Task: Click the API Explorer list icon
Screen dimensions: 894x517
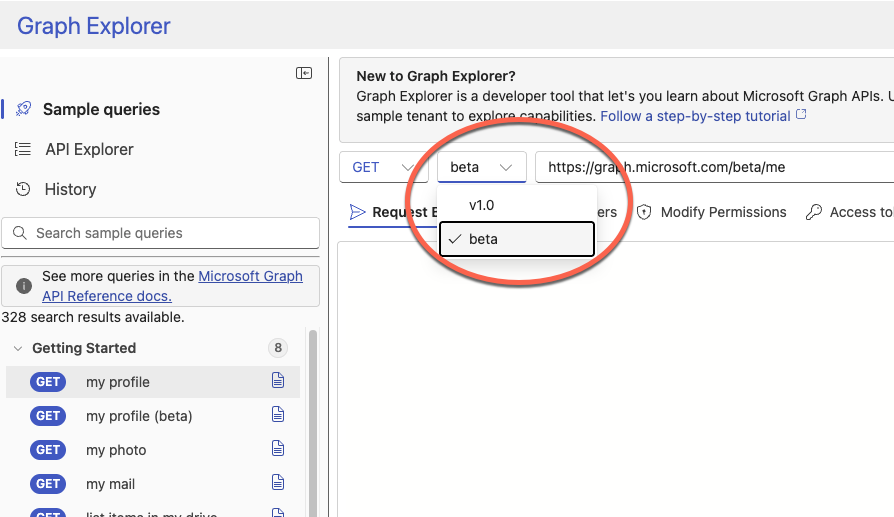Action: point(23,149)
